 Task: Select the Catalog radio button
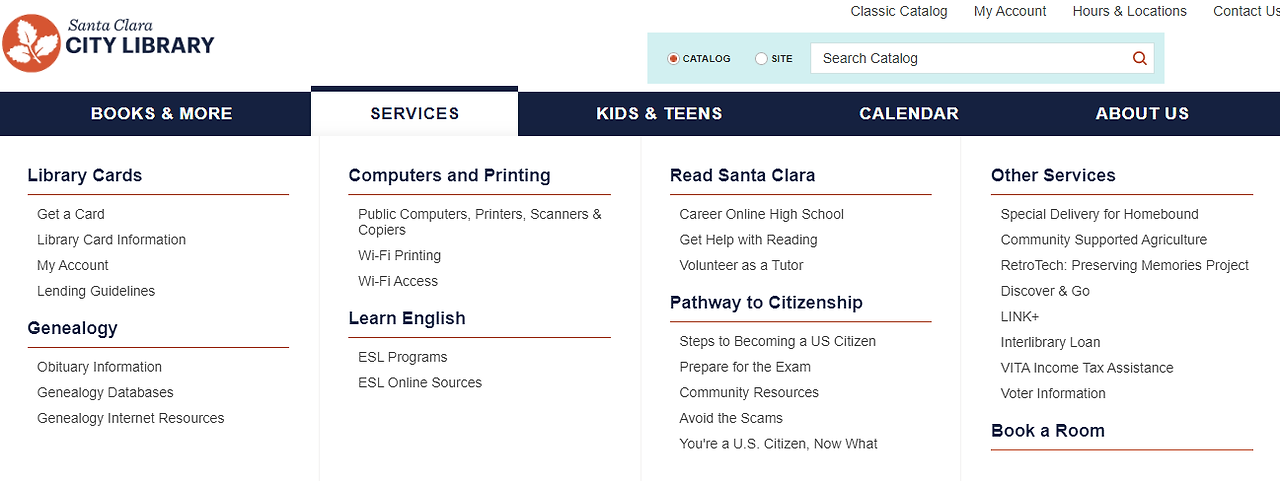pos(673,59)
